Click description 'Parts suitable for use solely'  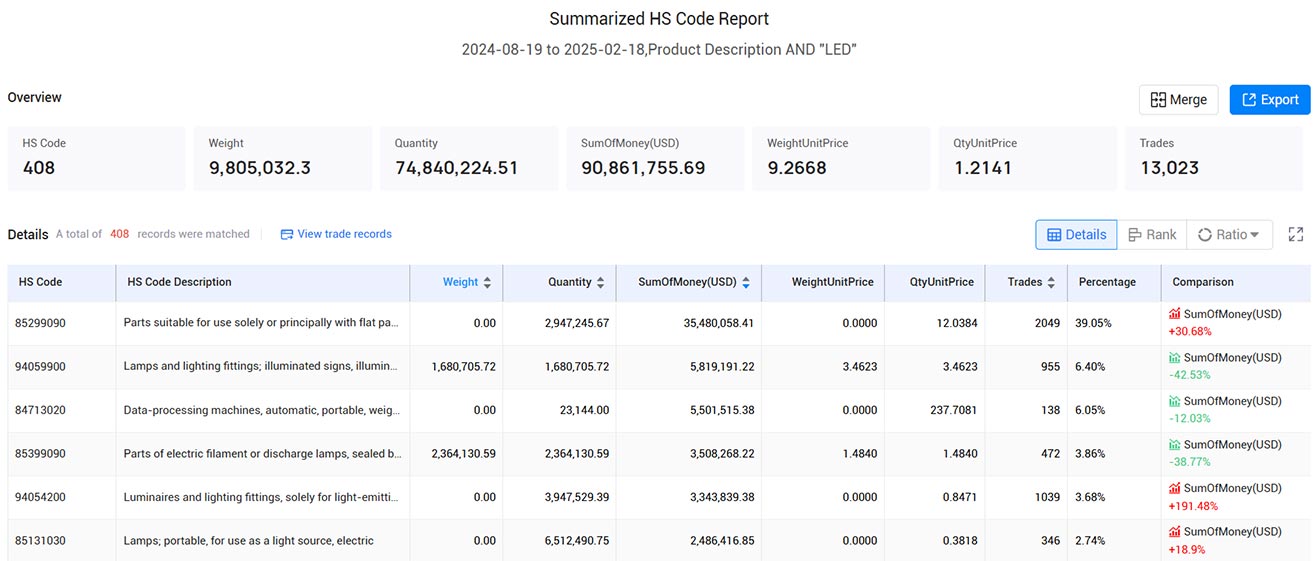pyautogui.click(x=262, y=323)
